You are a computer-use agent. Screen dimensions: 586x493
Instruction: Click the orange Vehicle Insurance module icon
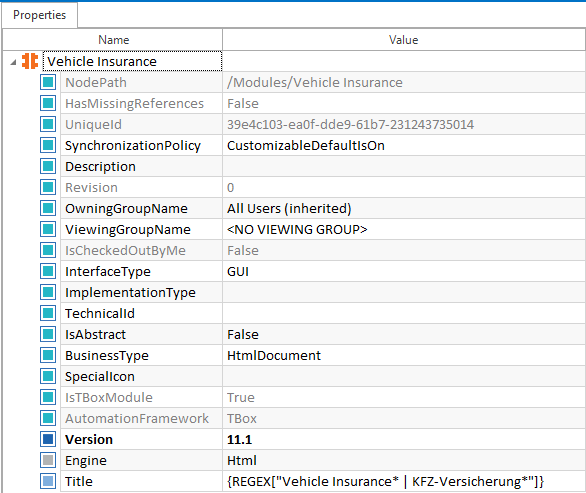pos(30,61)
